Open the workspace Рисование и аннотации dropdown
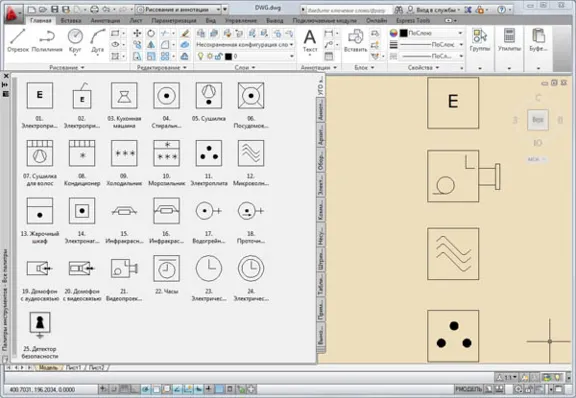The height and width of the screenshot is (398, 576). tap(178, 9)
